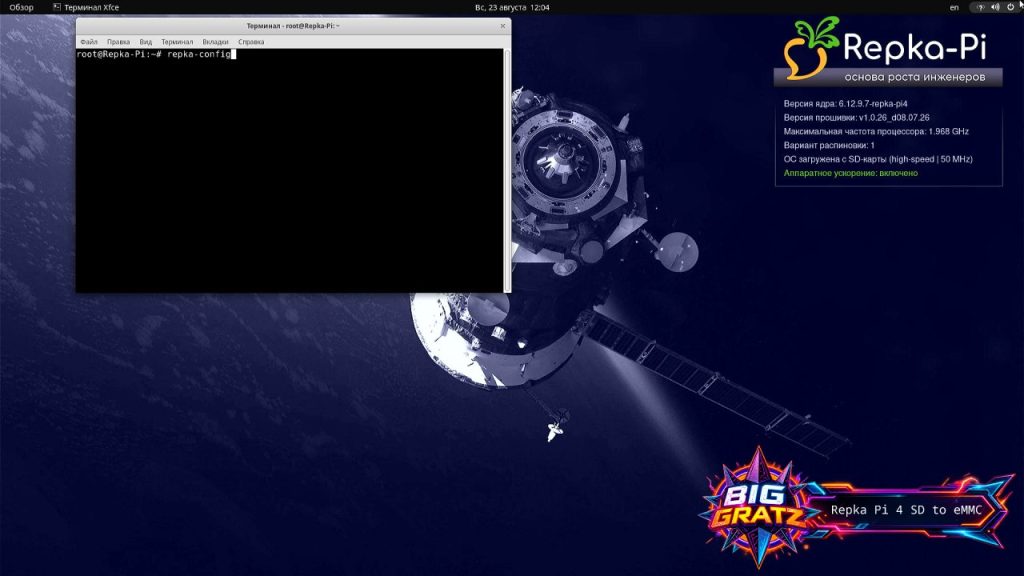Open the Терминал menu in the menu bar

click(177, 42)
